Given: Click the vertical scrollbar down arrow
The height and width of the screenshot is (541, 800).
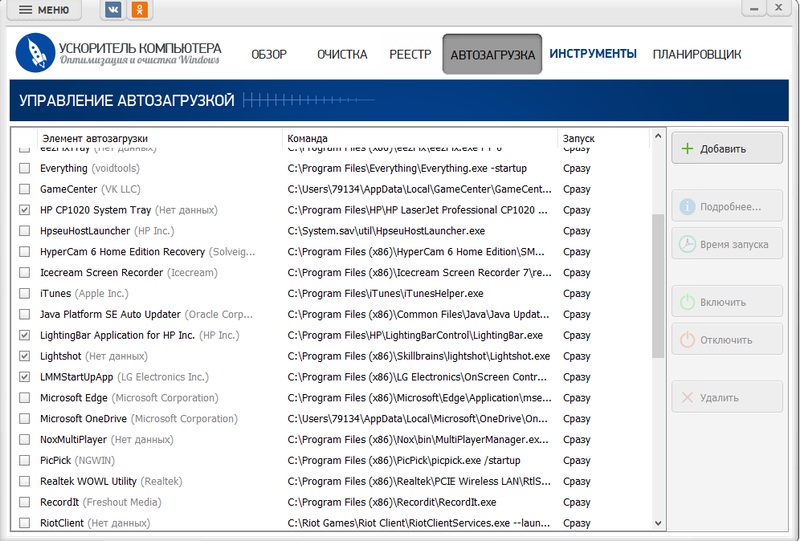Looking at the screenshot, I should [x=657, y=523].
